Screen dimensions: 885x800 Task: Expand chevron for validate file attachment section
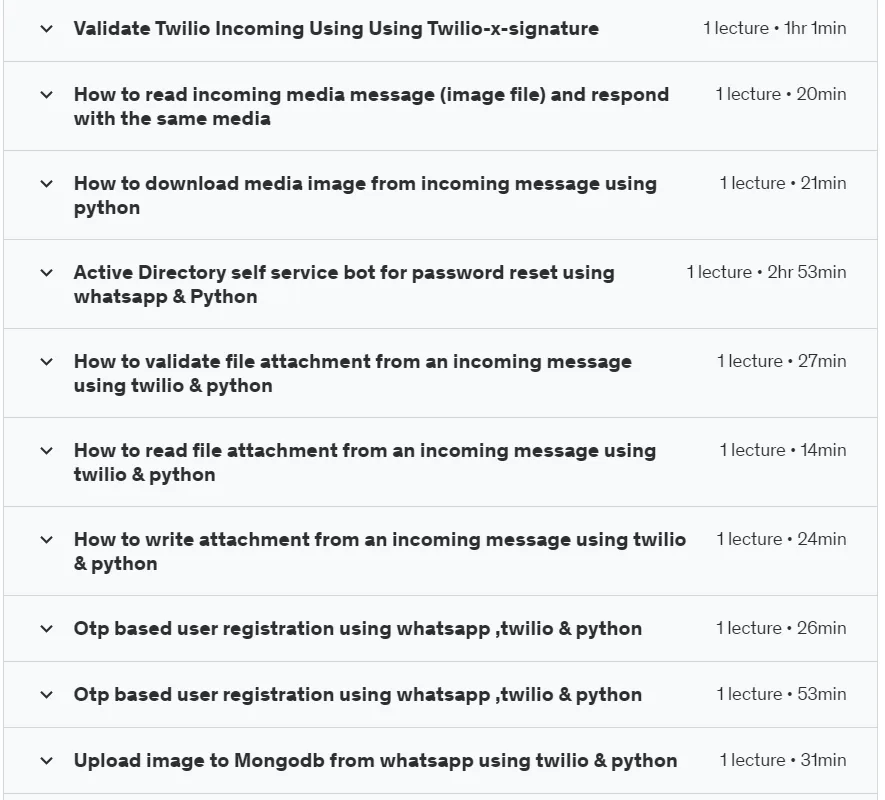[47, 361]
